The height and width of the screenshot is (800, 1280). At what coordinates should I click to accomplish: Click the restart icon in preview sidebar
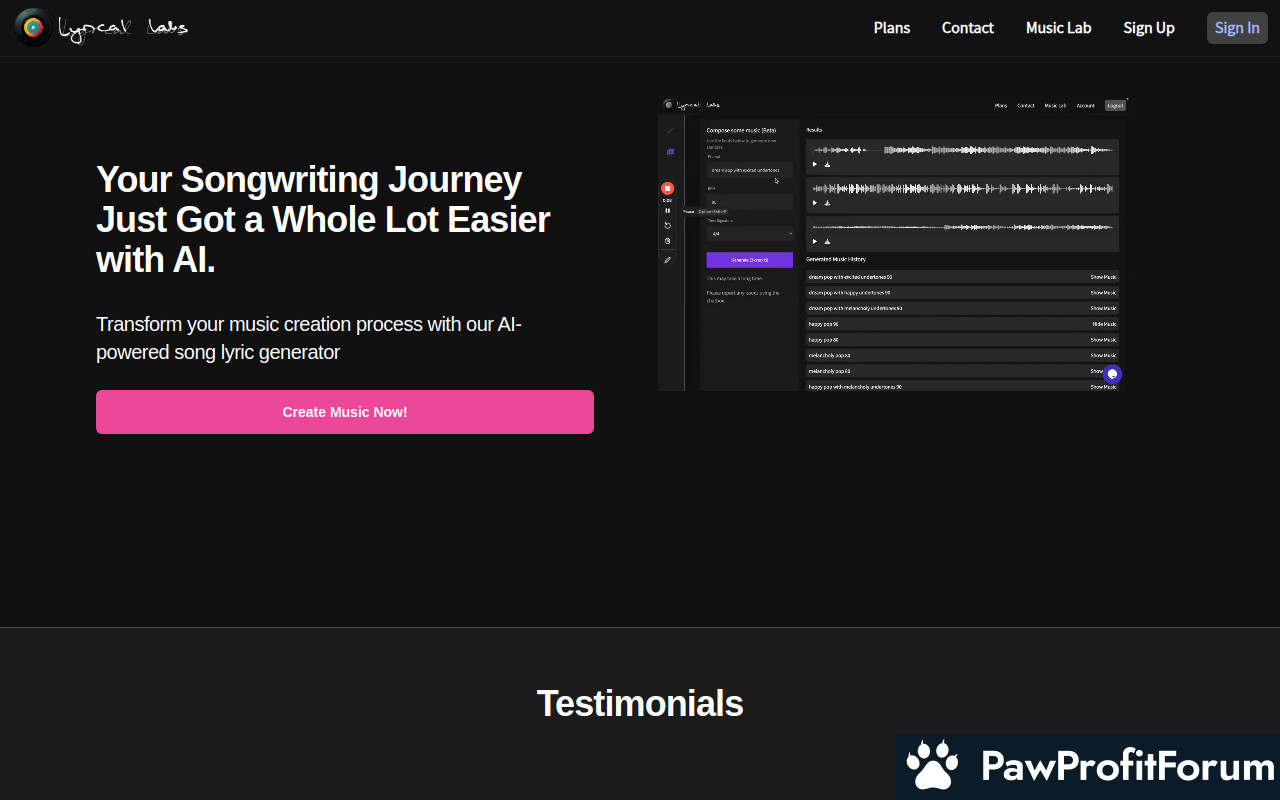point(667,225)
